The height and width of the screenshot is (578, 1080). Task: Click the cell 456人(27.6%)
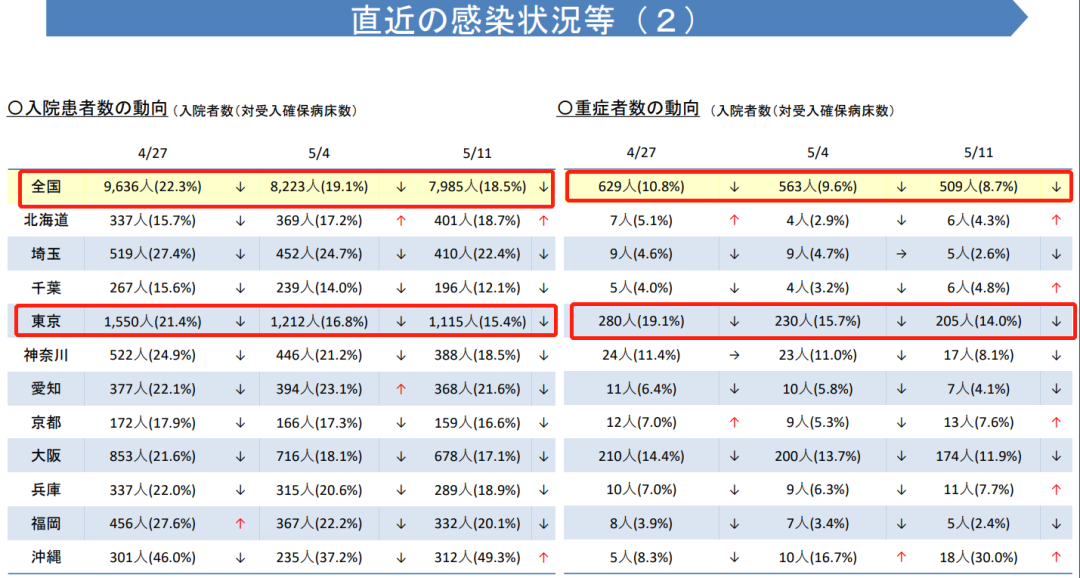click(153, 523)
